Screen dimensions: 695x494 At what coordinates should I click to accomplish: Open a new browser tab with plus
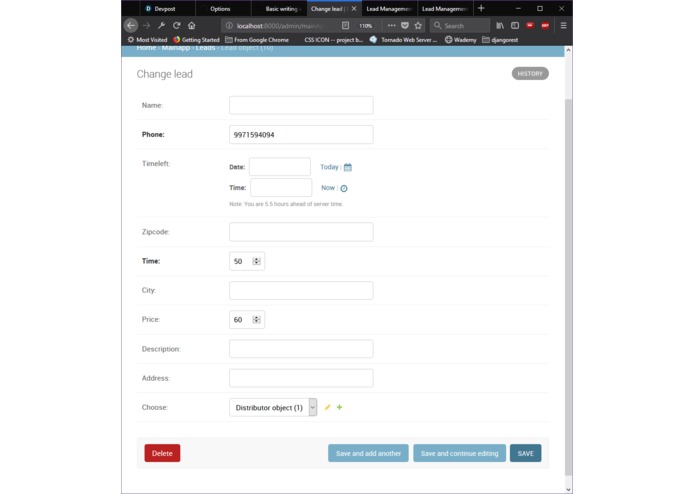point(481,8)
